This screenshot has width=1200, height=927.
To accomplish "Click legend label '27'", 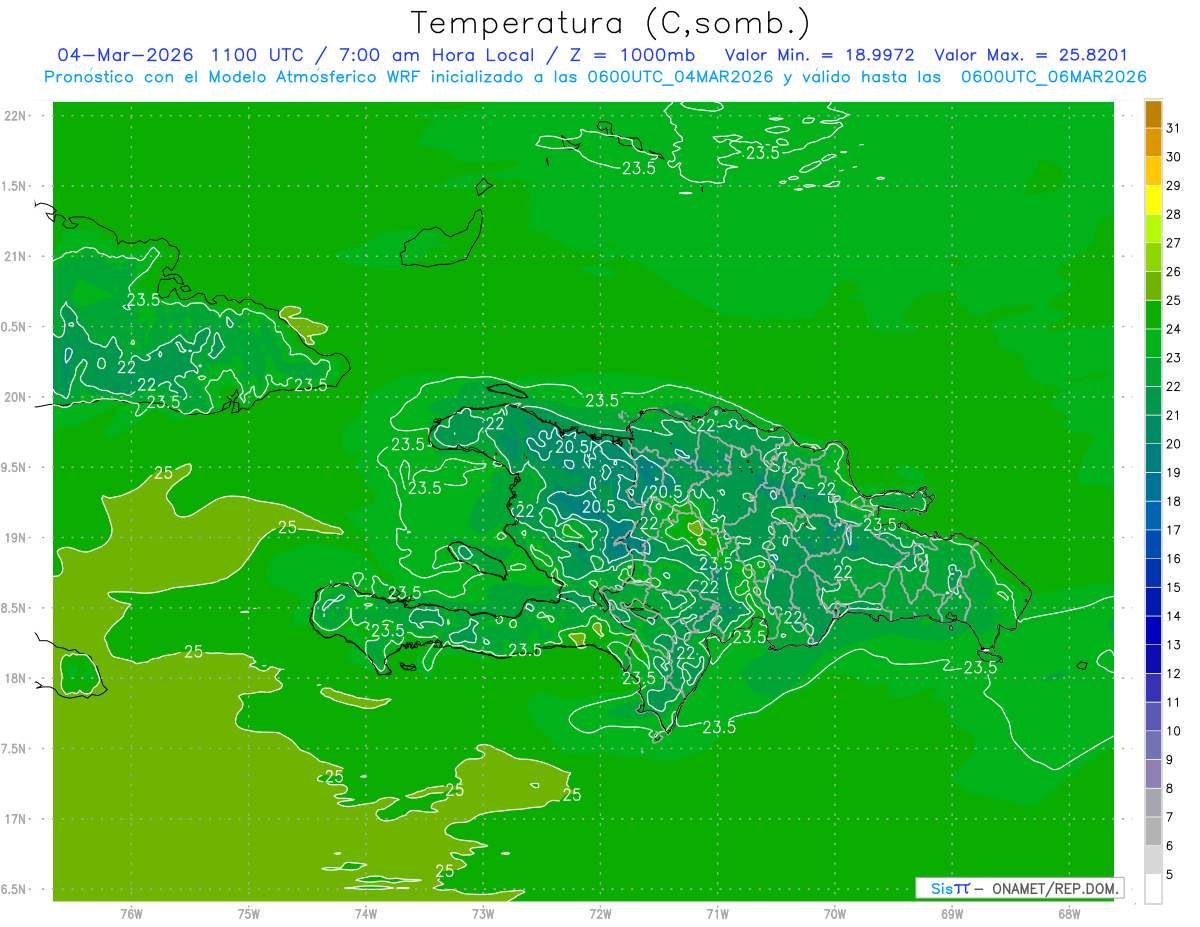I will point(1173,243).
